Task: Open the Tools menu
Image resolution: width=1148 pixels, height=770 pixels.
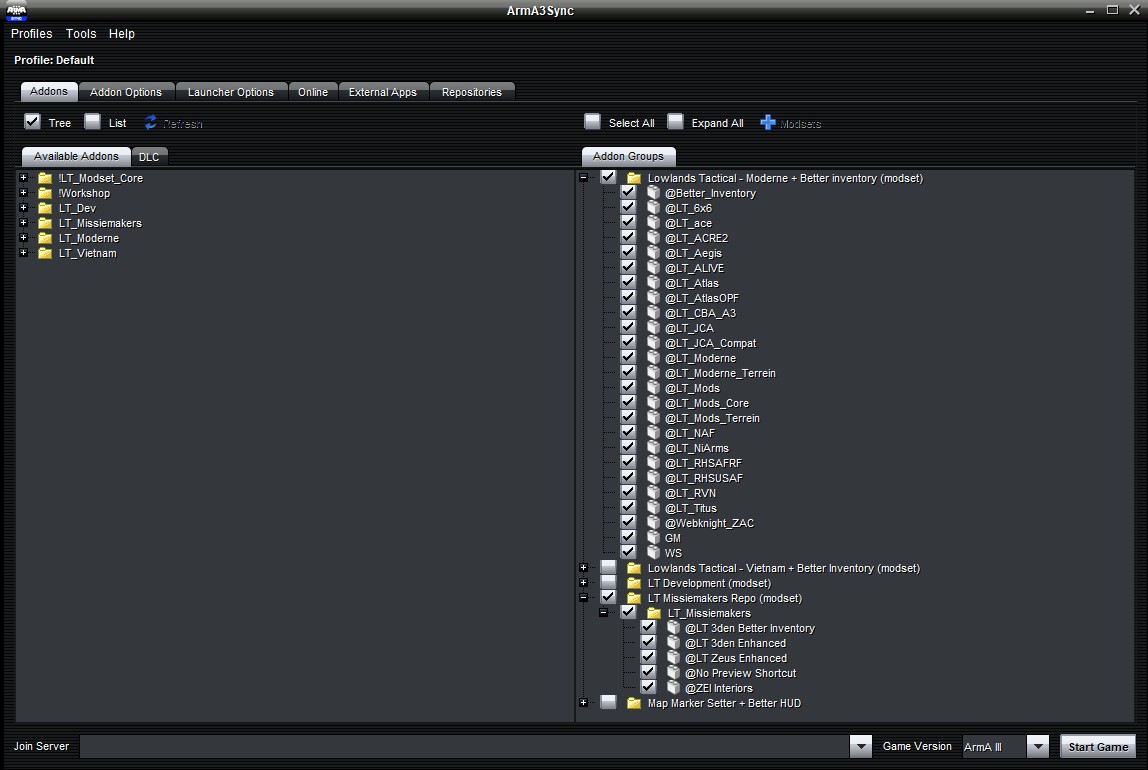Action: click(81, 34)
